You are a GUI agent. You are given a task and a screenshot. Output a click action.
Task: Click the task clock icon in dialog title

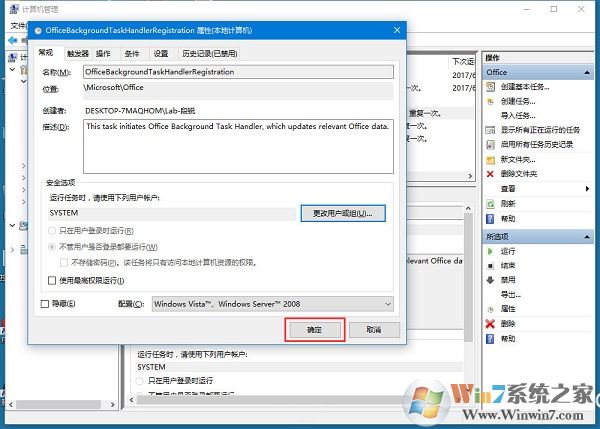pos(38,31)
